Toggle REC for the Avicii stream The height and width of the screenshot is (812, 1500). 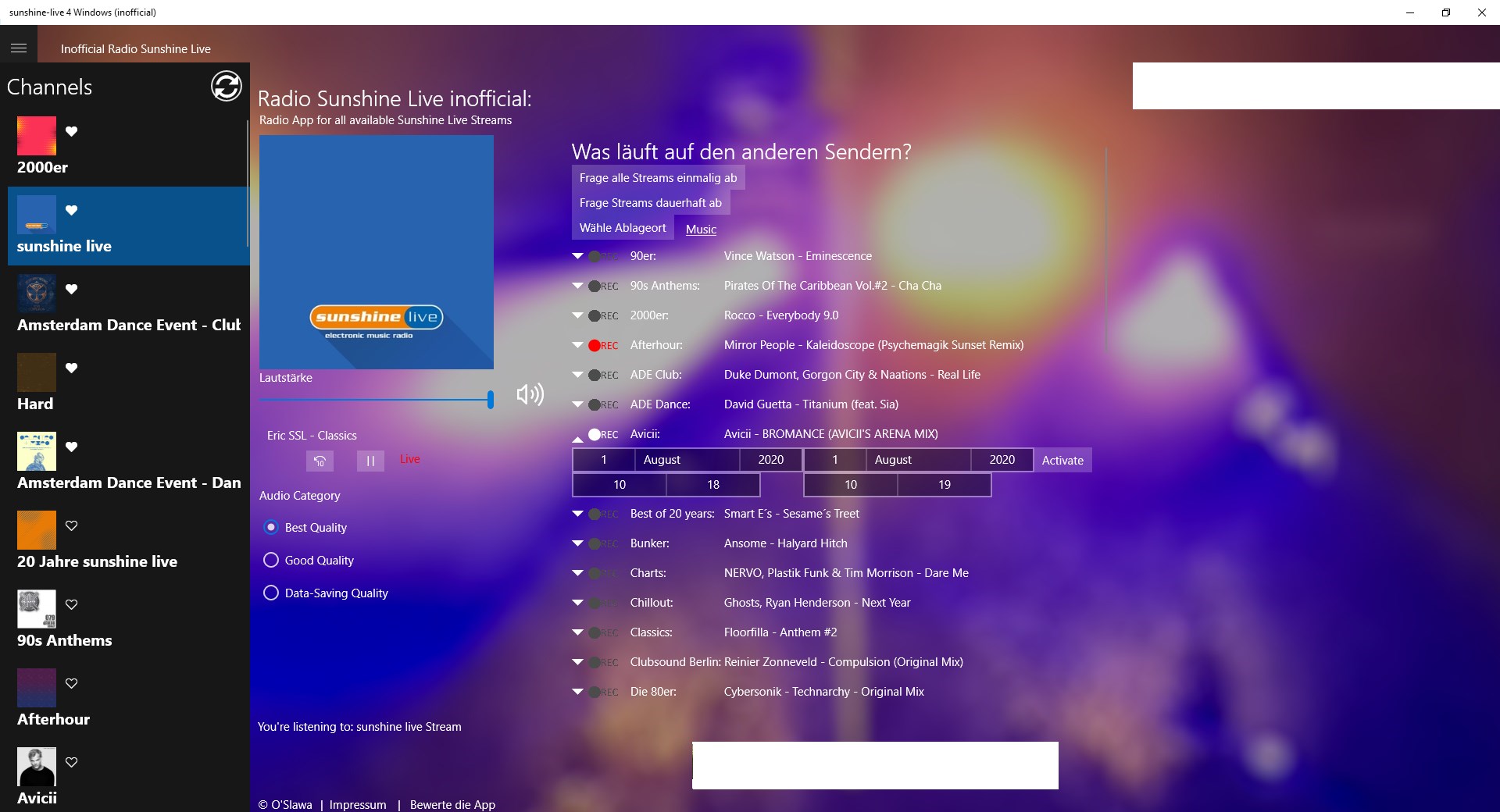(603, 434)
